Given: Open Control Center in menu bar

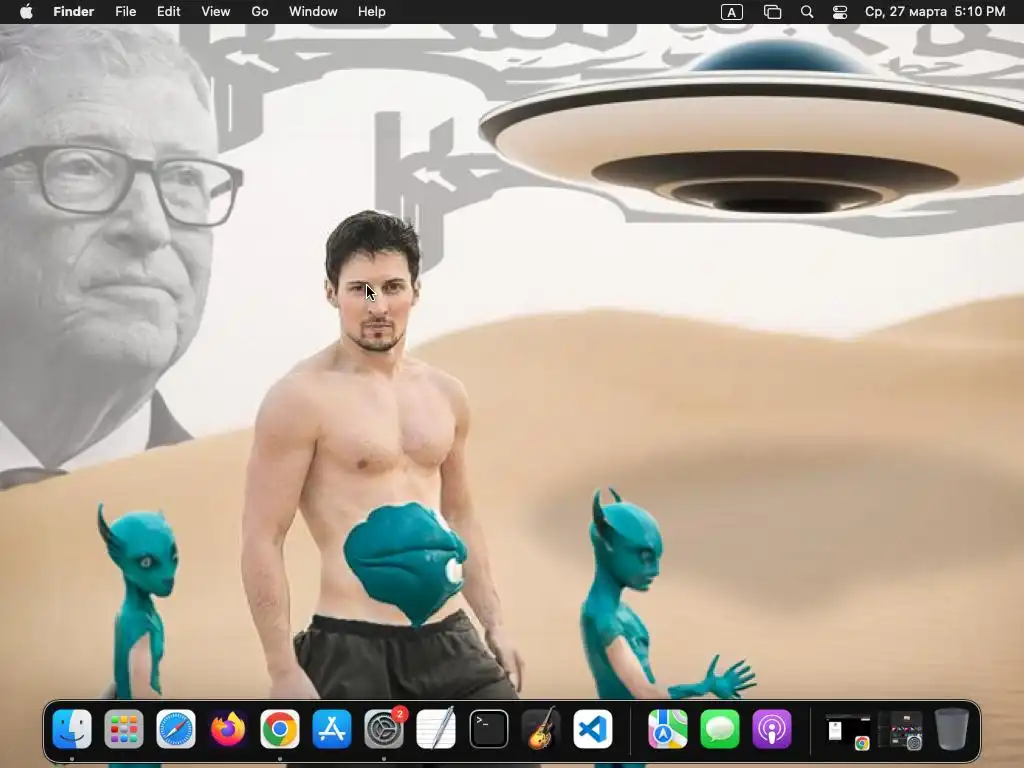Looking at the screenshot, I should 840,12.
